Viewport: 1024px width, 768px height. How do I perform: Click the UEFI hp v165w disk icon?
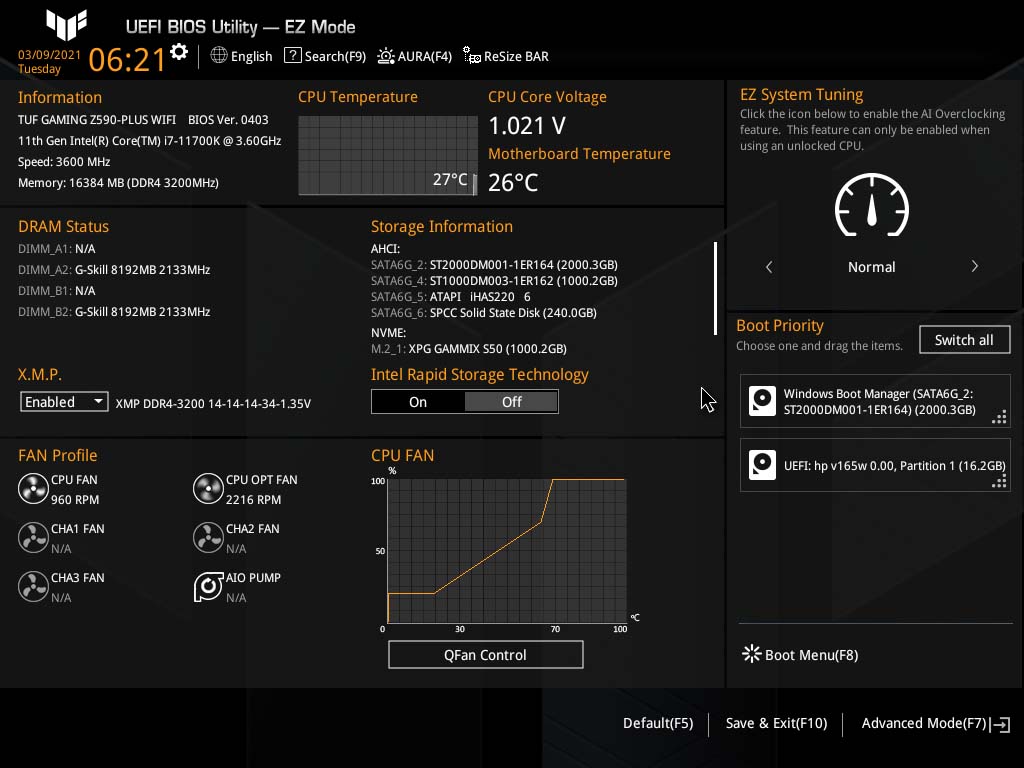tap(762, 465)
